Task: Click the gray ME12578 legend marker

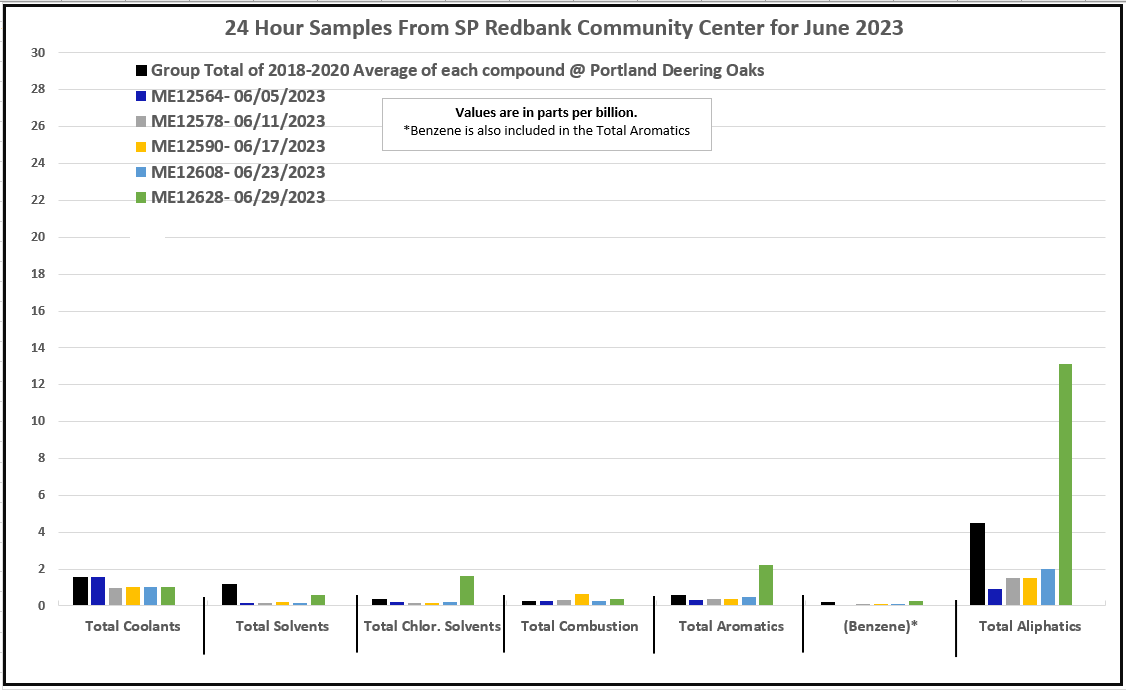Action: click(142, 122)
